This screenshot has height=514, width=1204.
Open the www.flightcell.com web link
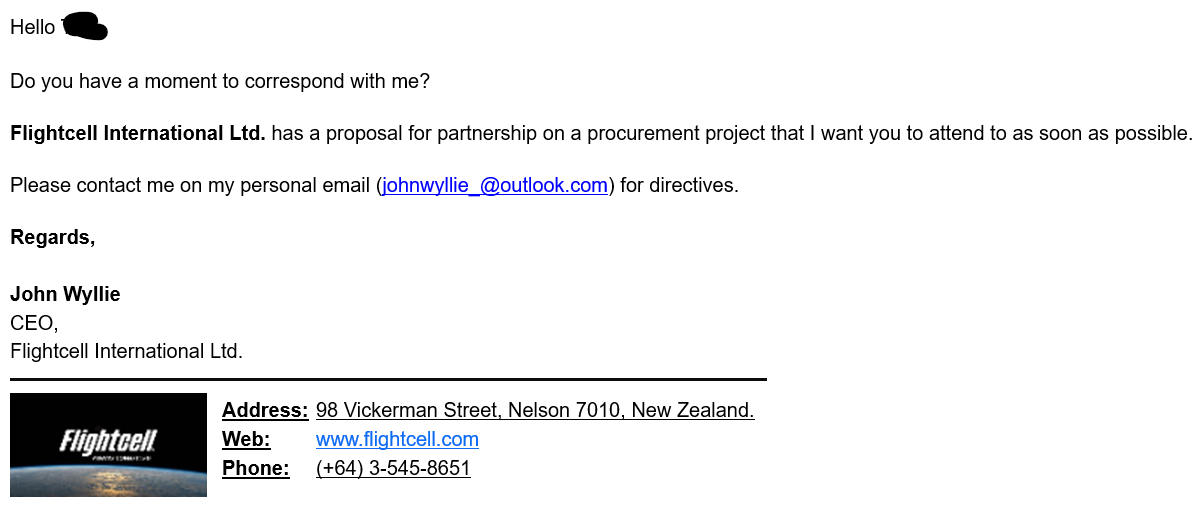(397, 440)
